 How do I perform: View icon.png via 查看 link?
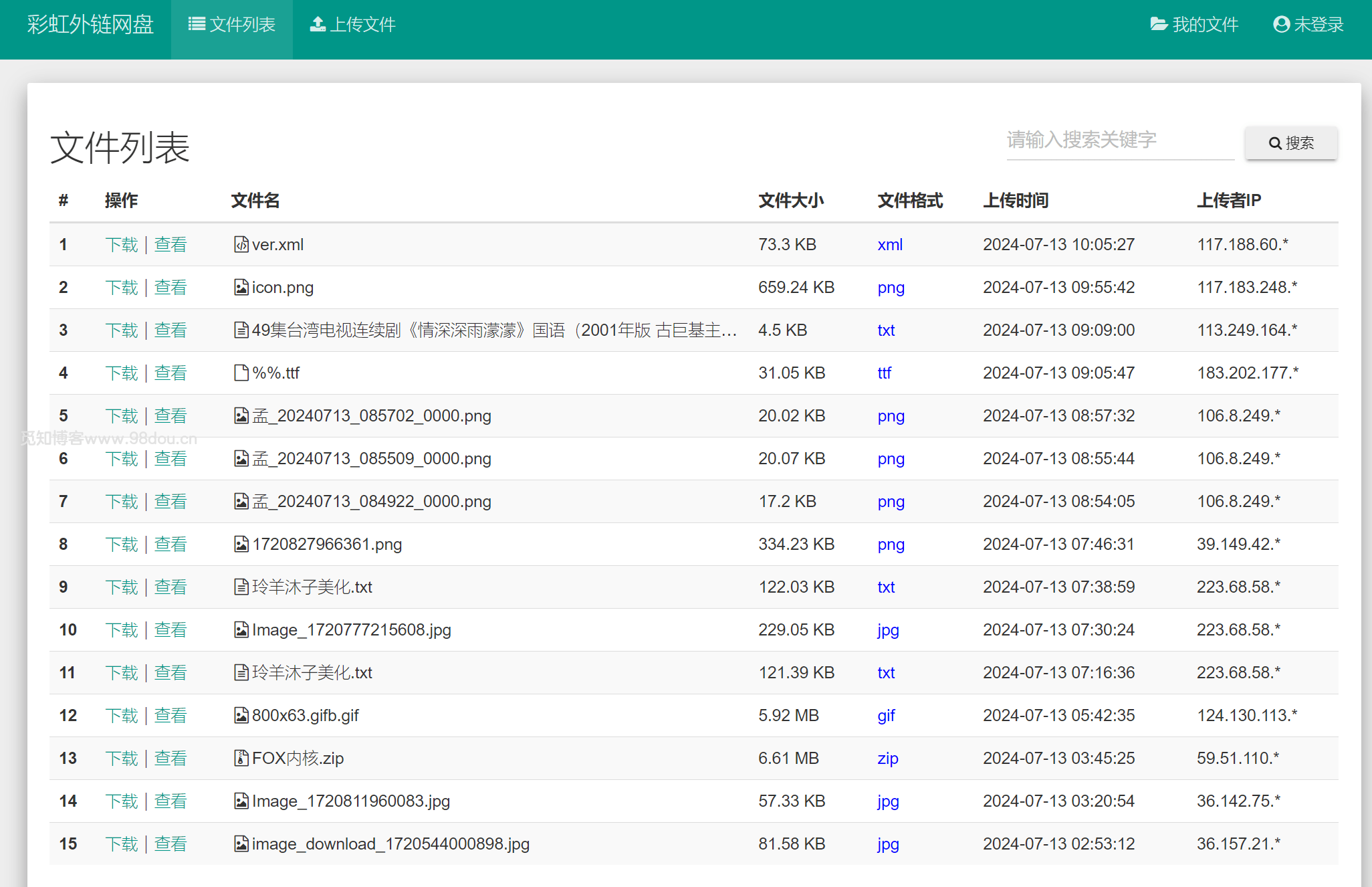coord(170,288)
